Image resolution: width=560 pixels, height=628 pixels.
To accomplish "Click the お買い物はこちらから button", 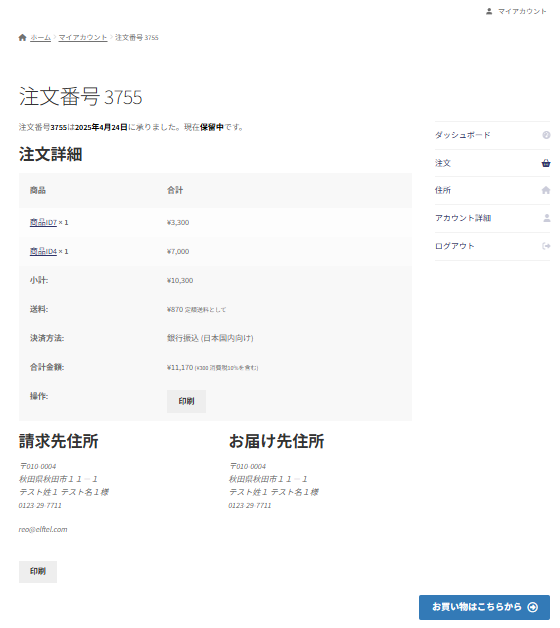I will click(484, 607).
